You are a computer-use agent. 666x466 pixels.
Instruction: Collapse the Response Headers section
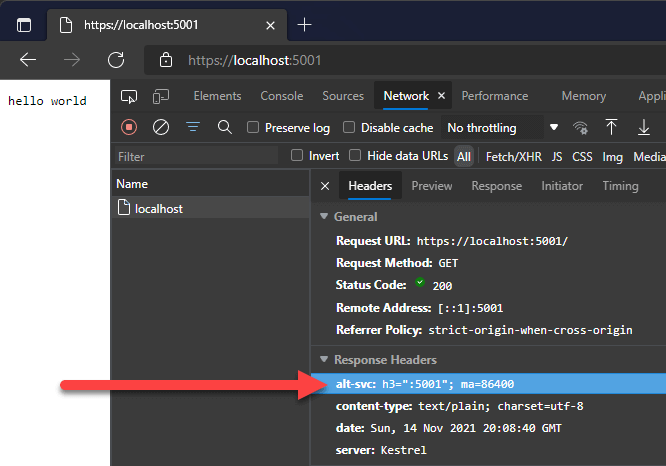tap(323, 360)
